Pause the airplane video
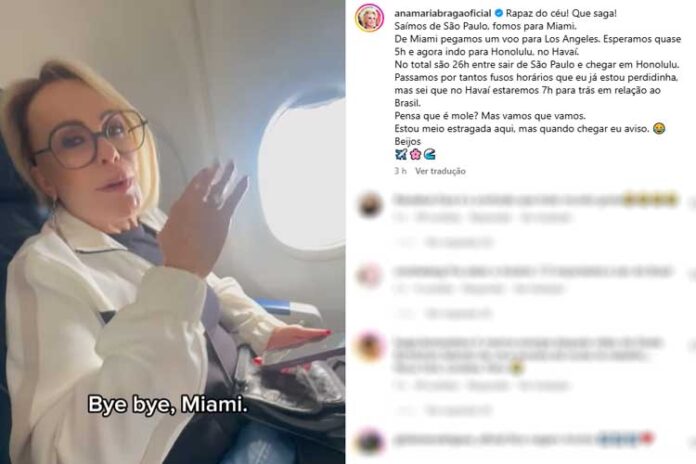 172,232
